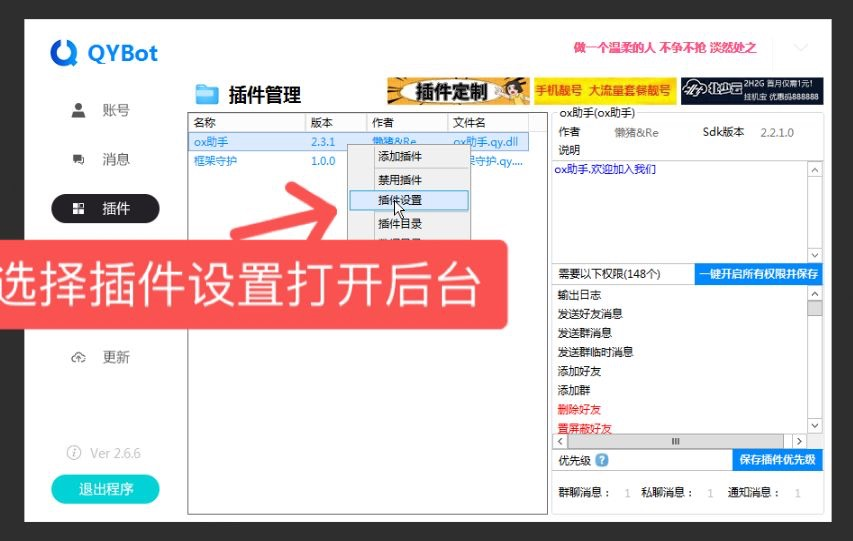Expand the top-right chevron dropdown
The width and height of the screenshot is (853, 541).
click(x=800, y=47)
